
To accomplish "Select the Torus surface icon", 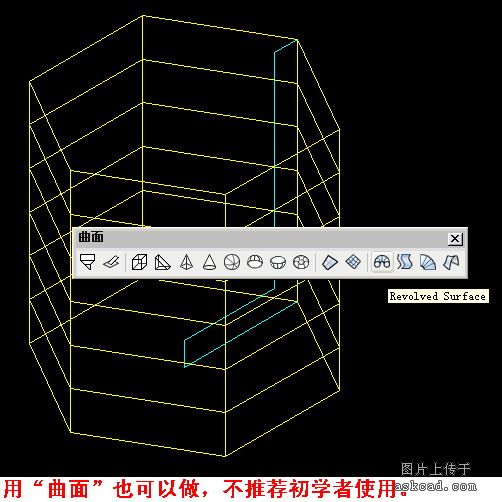I will 301,262.
